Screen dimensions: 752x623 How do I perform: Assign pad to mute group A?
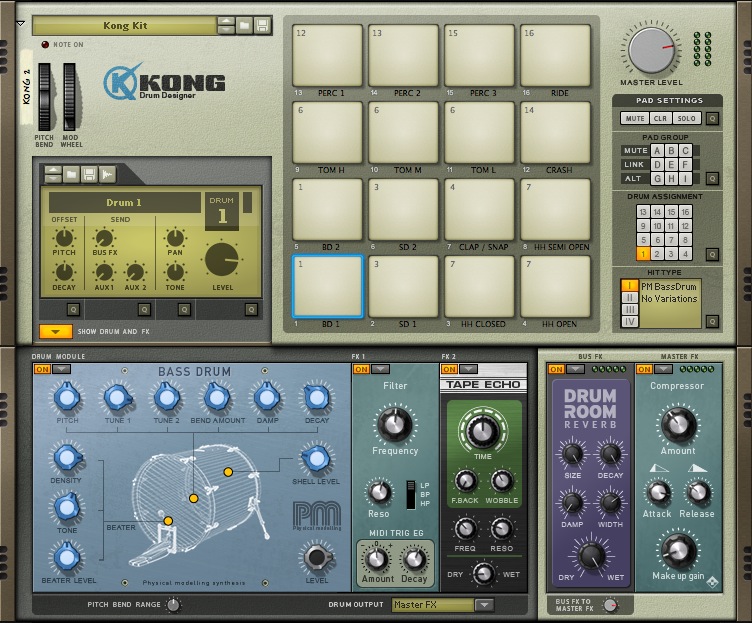(x=657, y=151)
